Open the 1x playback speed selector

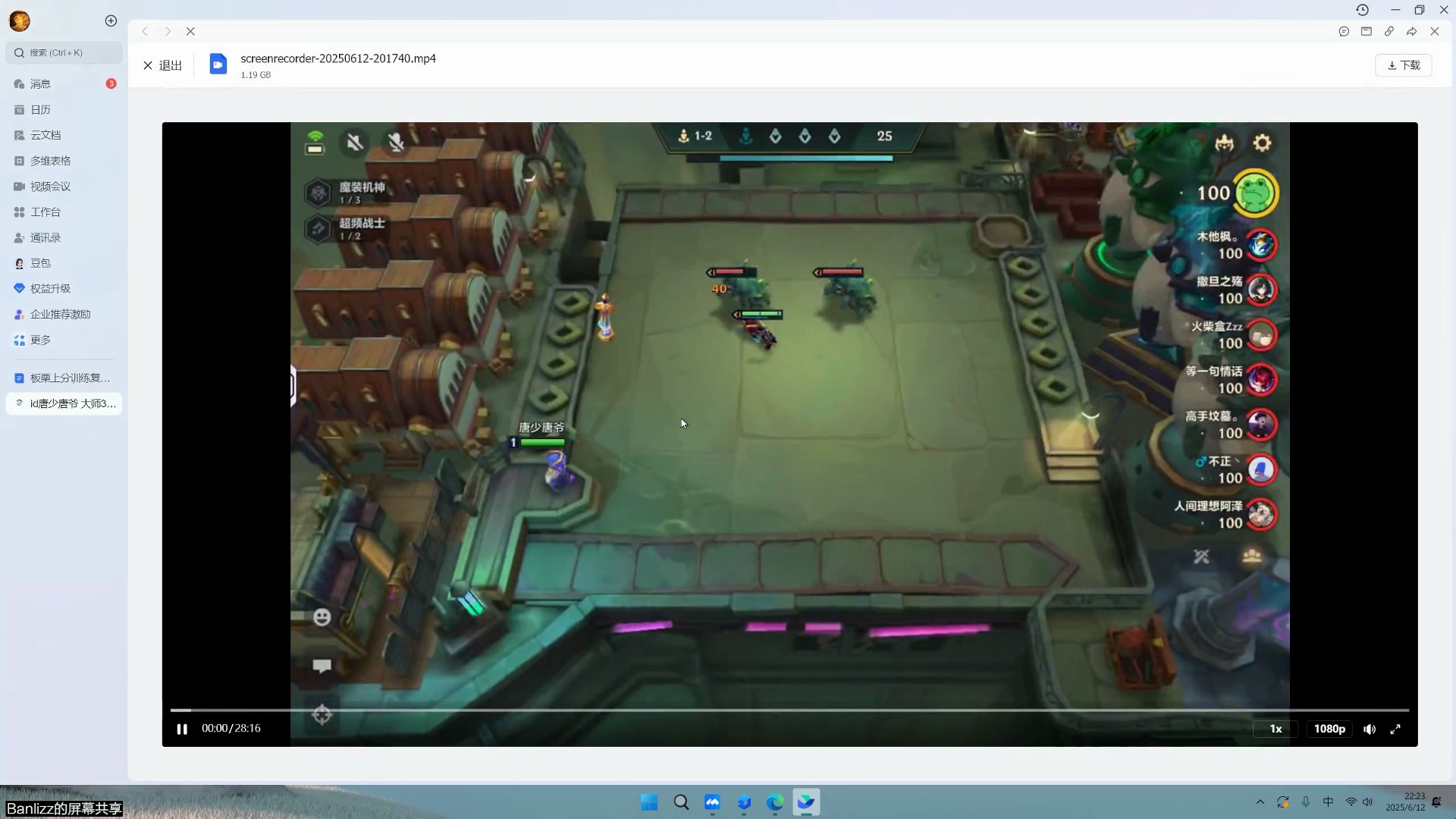(x=1276, y=729)
